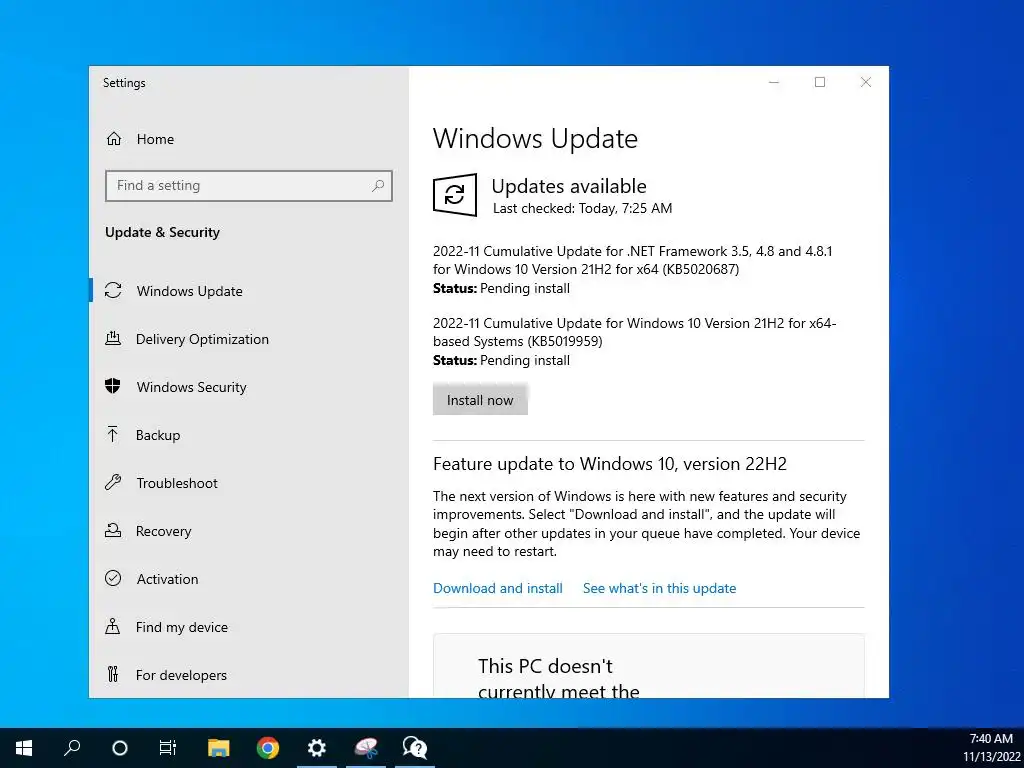The width and height of the screenshot is (1024, 768).
Task: Open File Explorer from taskbar
Action: (x=219, y=748)
